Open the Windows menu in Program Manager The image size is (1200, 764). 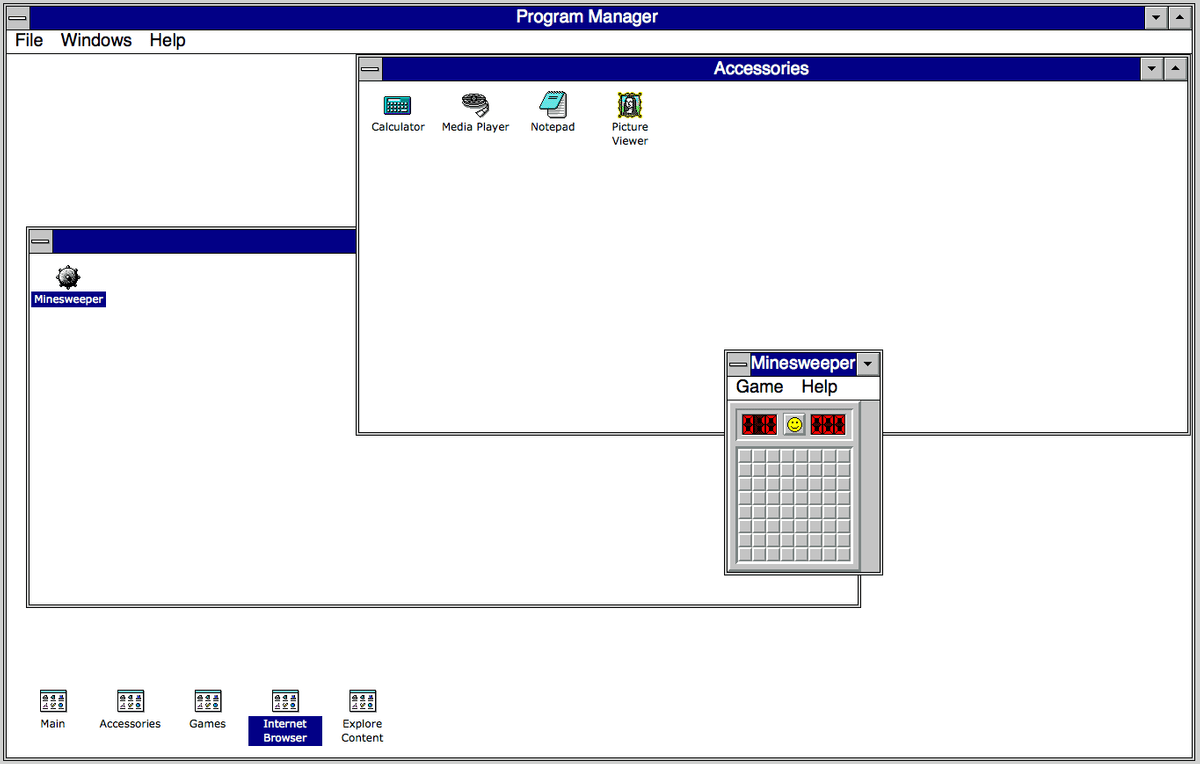click(96, 40)
